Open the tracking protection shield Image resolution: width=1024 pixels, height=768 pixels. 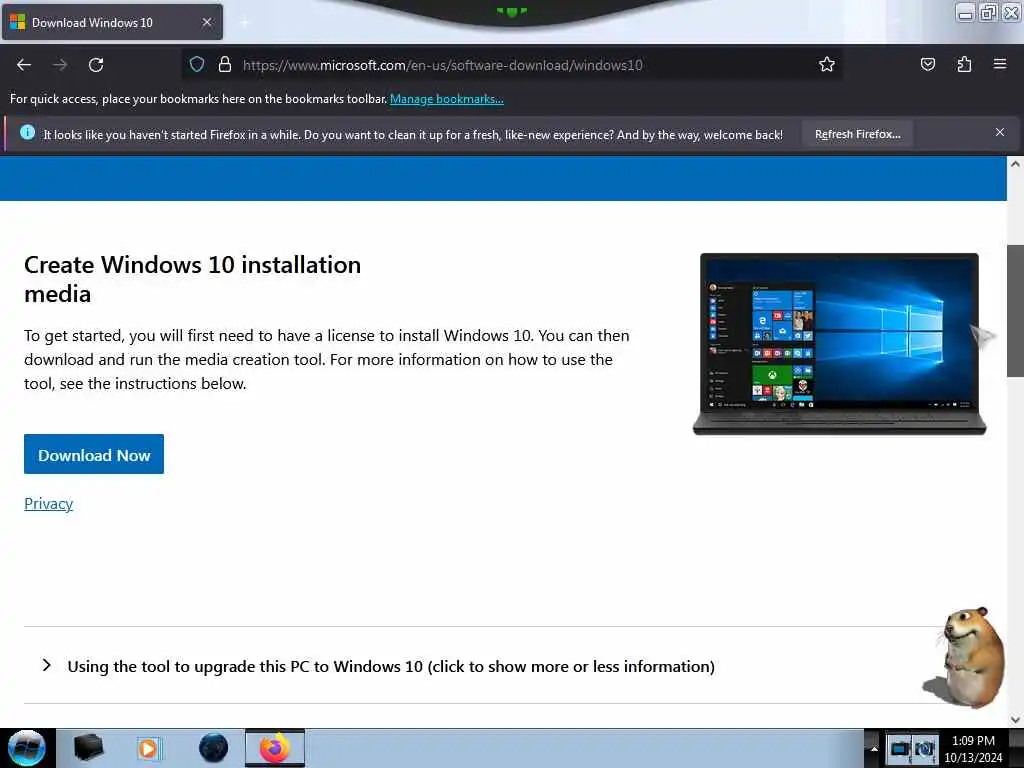[197, 64]
